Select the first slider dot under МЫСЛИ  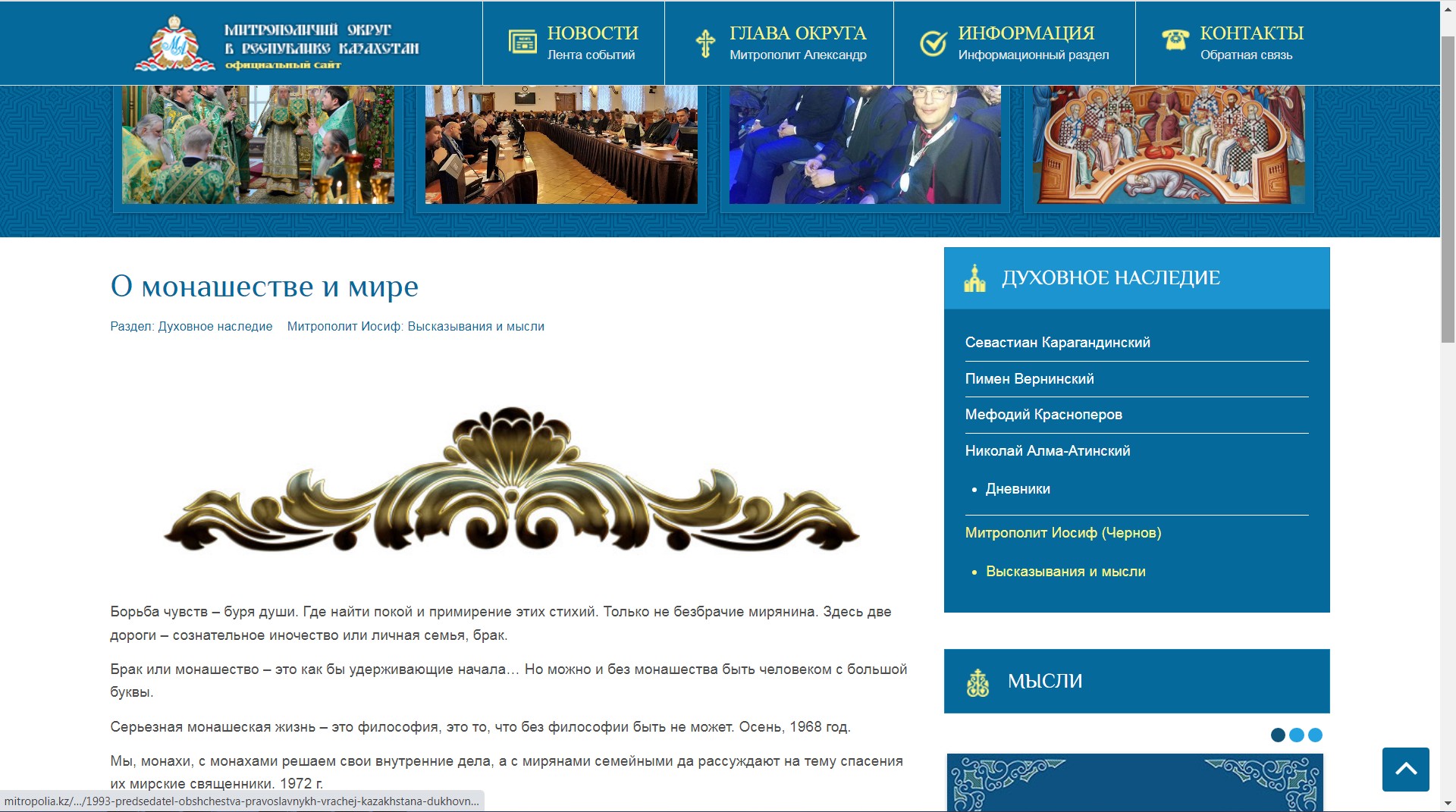tap(1278, 735)
